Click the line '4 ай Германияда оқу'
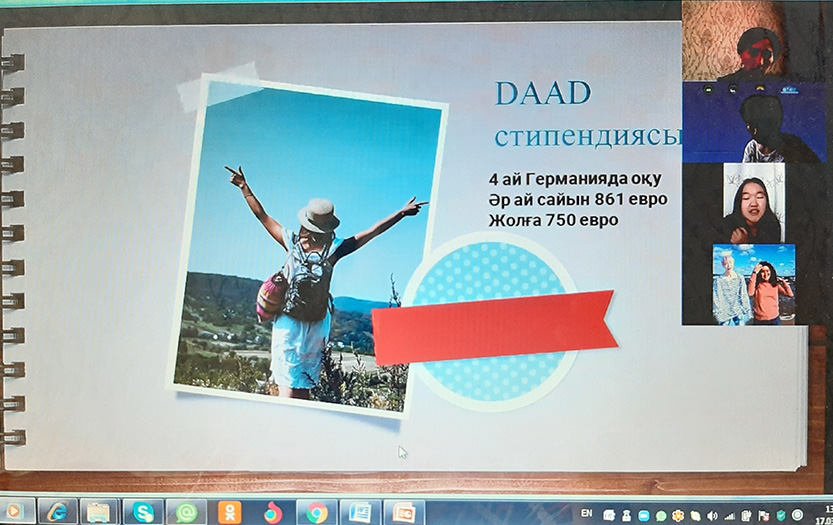The width and height of the screenshot is (833, 525). tap(575, 179)
